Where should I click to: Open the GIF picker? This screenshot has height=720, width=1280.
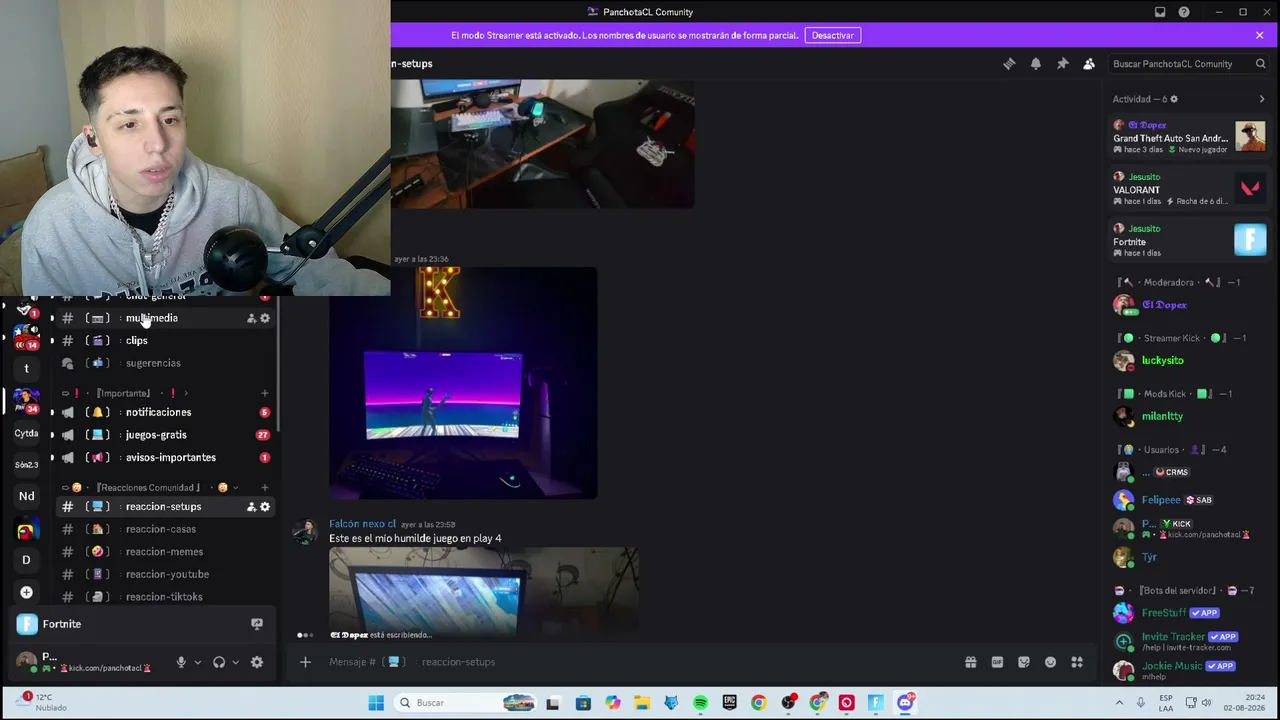pos(997,662)
